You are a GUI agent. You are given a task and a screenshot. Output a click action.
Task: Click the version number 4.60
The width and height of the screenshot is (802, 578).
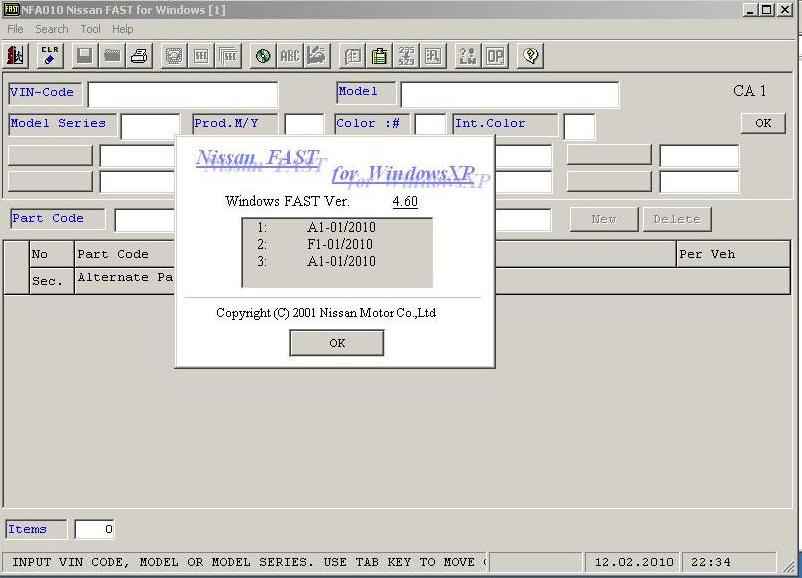tap(405, 202)
